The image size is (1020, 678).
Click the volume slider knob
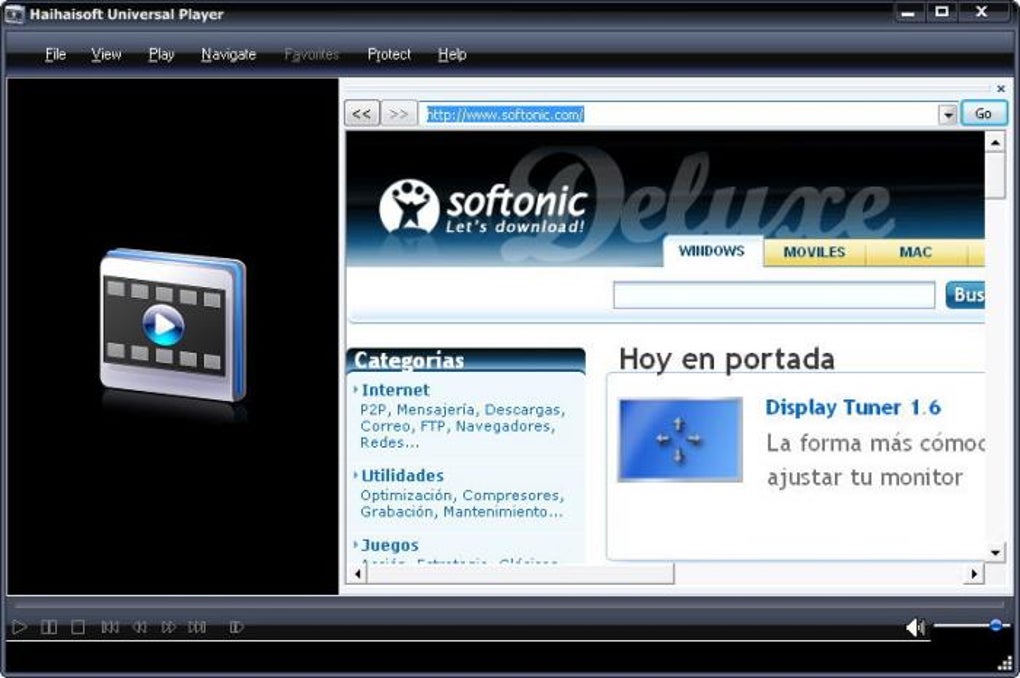click(x=996, y=625)
